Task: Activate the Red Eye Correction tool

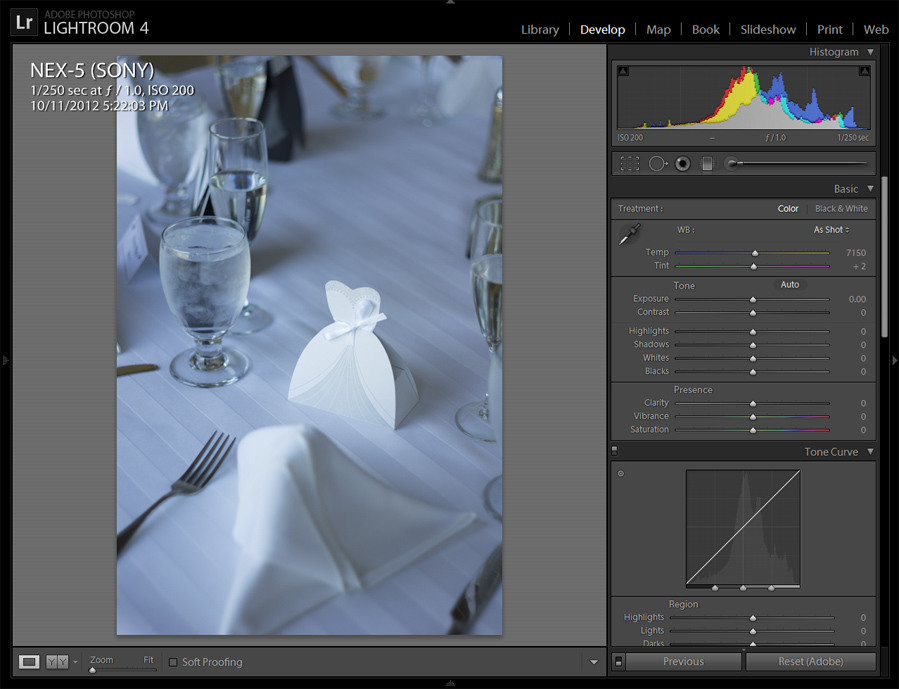Action: click(x=683, y=163)
